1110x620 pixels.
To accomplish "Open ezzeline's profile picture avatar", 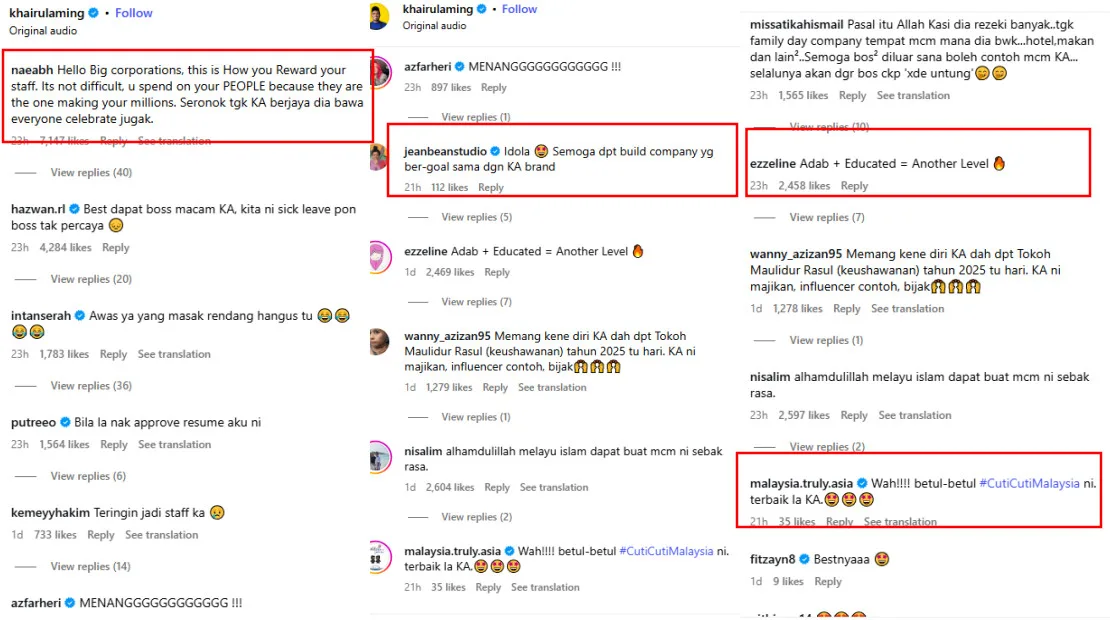I will 380,258.
